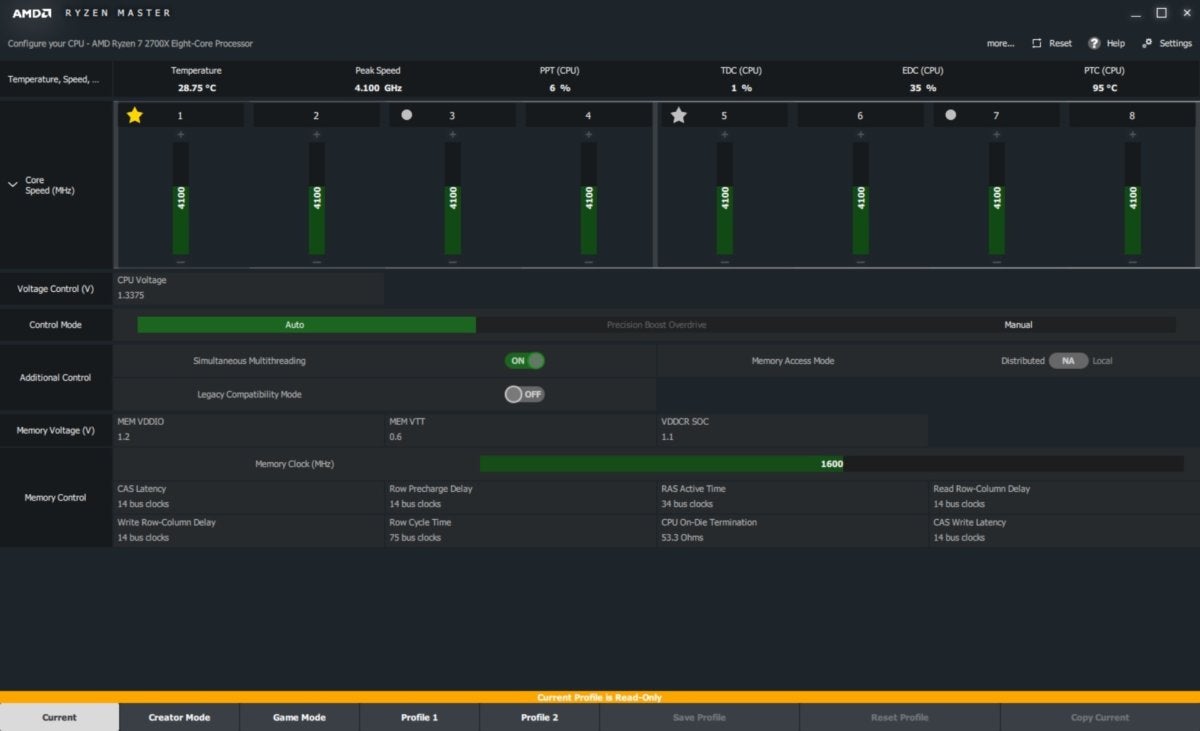This screenshot has width=1200, height=731.
Task: Switch to the Current tab
Action: (59, 717)
